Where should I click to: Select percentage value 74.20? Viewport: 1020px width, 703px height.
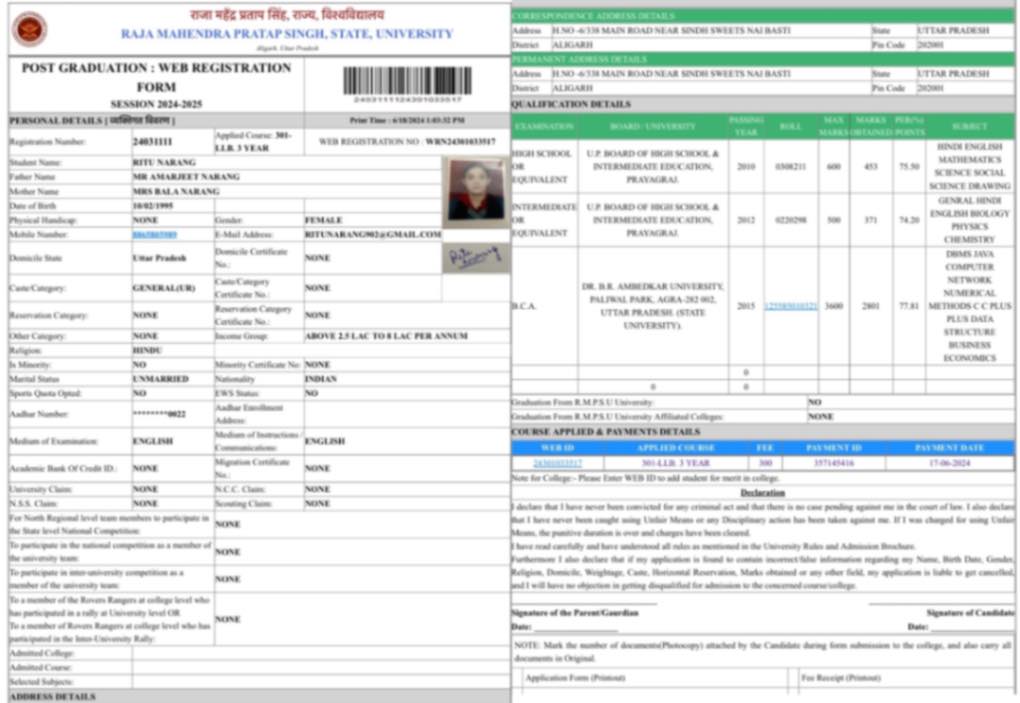[x=909, y=220]
